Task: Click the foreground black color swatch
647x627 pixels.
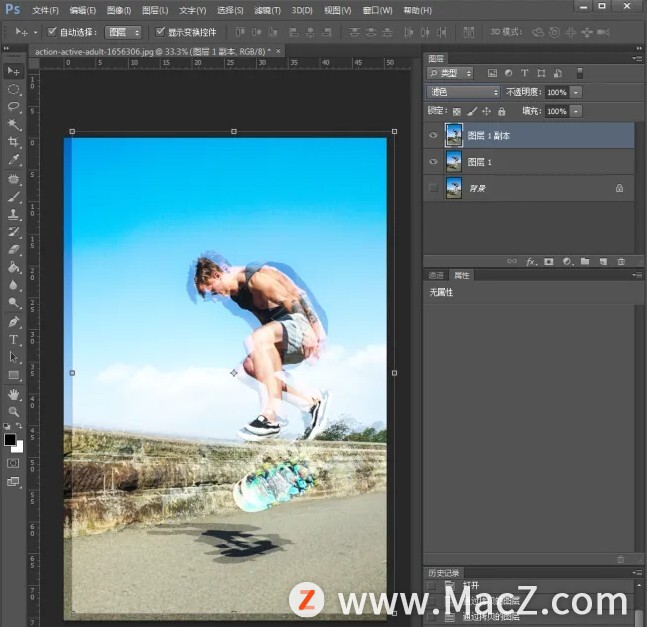Action: tap(10, 440)
